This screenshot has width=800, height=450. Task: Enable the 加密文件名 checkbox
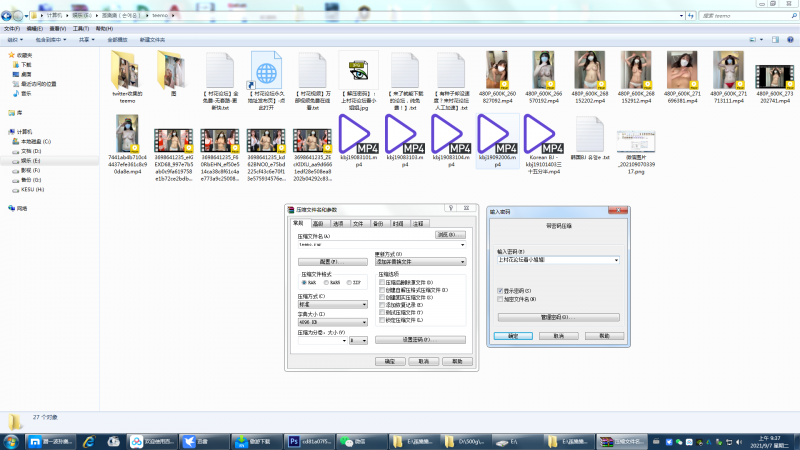500,299
